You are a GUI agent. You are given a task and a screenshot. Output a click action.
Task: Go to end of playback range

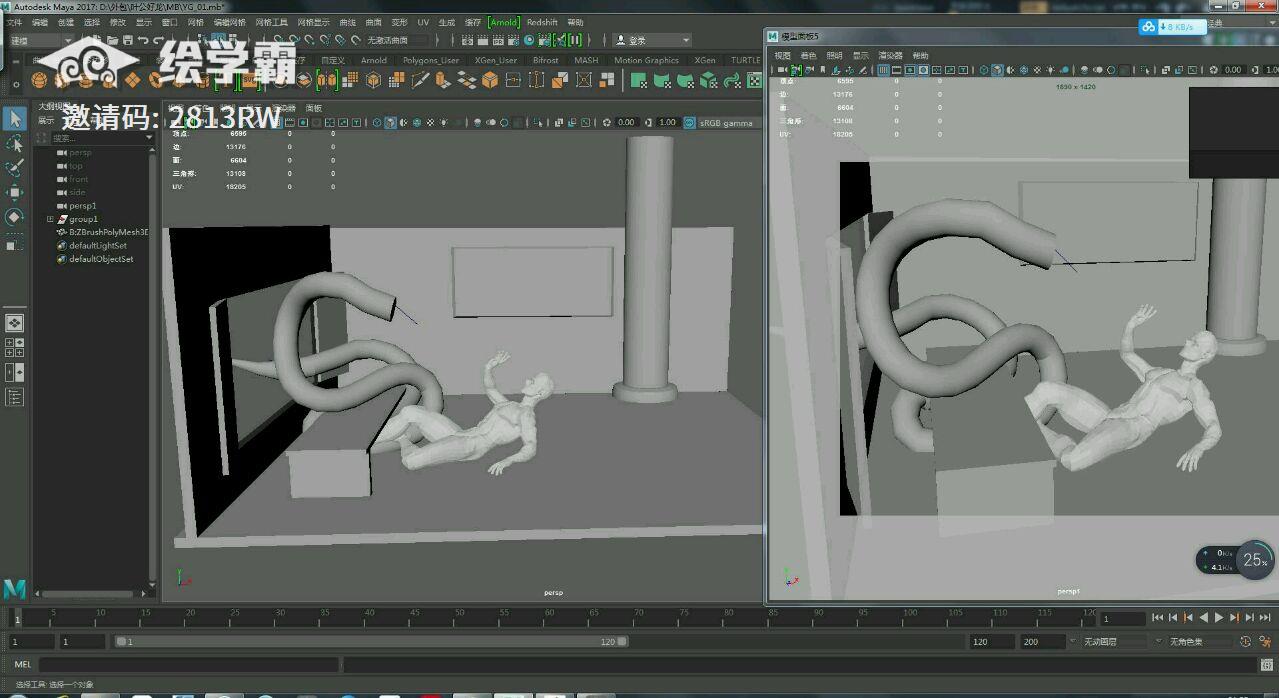point(1264,618)
